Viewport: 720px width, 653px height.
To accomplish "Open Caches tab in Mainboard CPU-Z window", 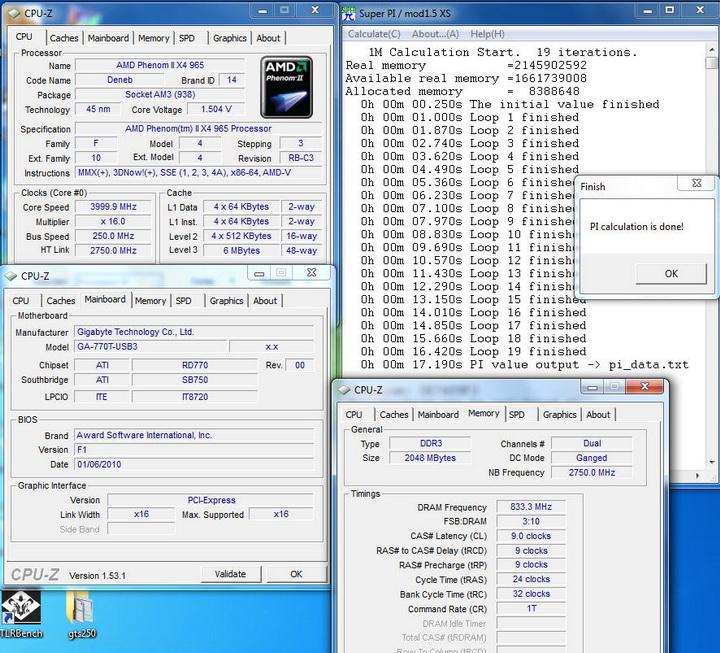I will coord(61,301).
